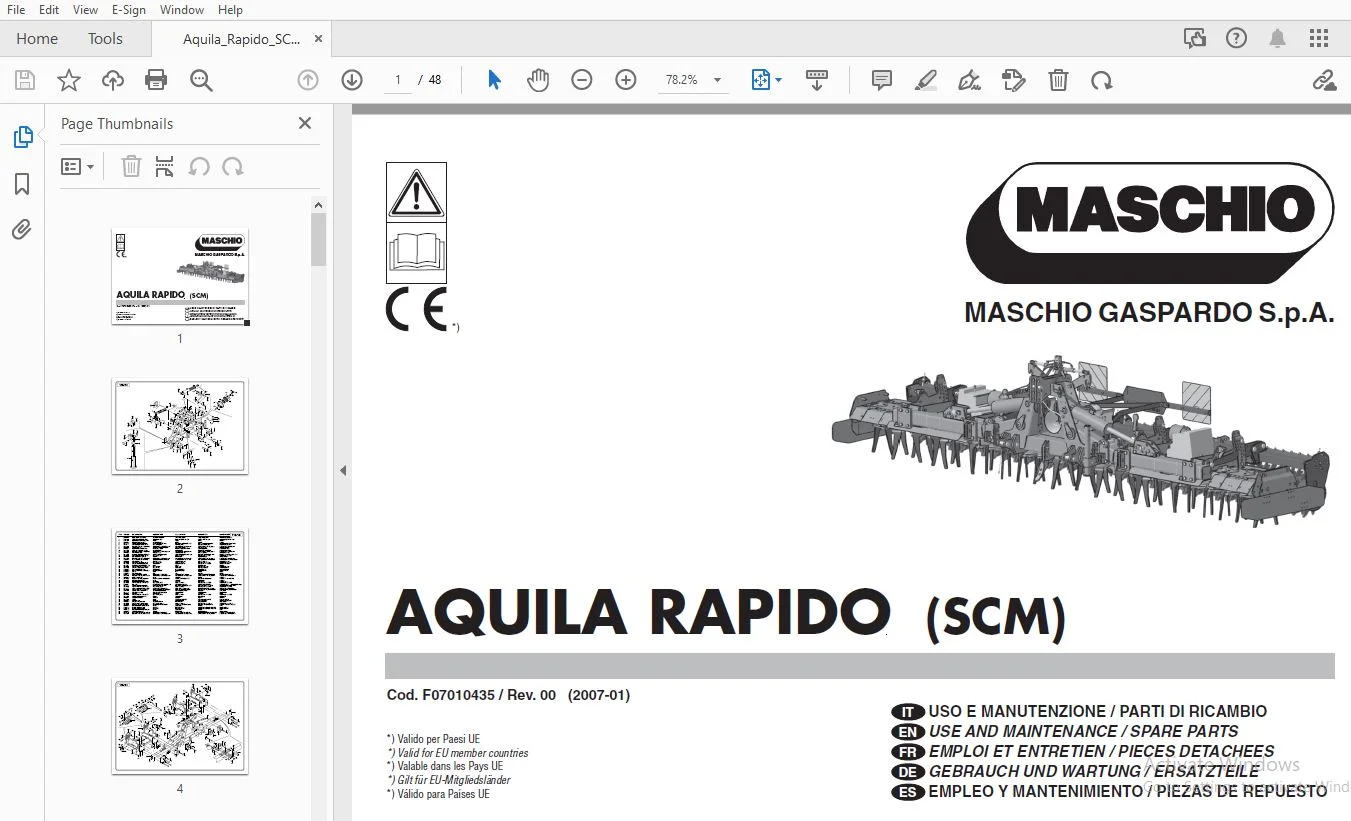
Task: Select page 3 thumbnail
Action: coord(180,577)
